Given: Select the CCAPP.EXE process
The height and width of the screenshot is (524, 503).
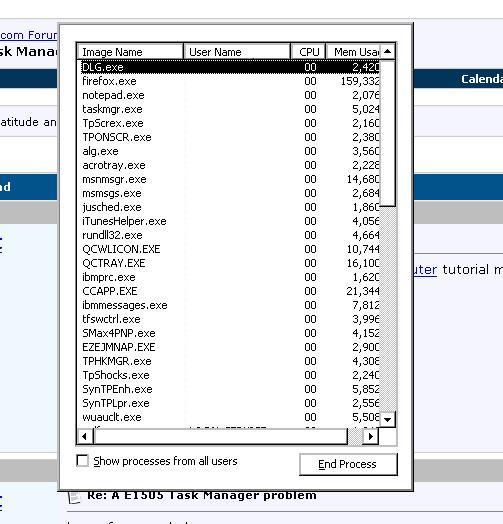Looking at the screenshot, I should coord(230,291).
